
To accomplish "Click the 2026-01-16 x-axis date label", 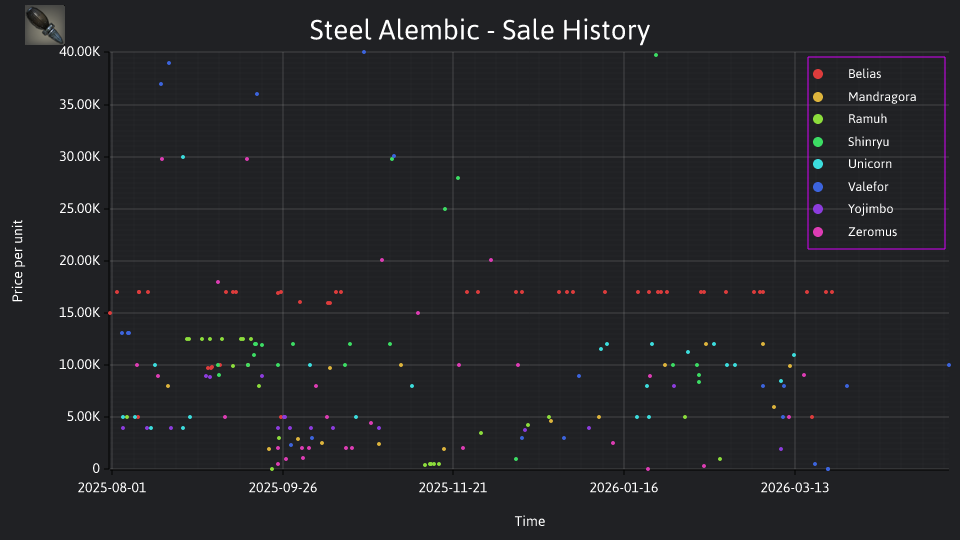I will (624, 488).
